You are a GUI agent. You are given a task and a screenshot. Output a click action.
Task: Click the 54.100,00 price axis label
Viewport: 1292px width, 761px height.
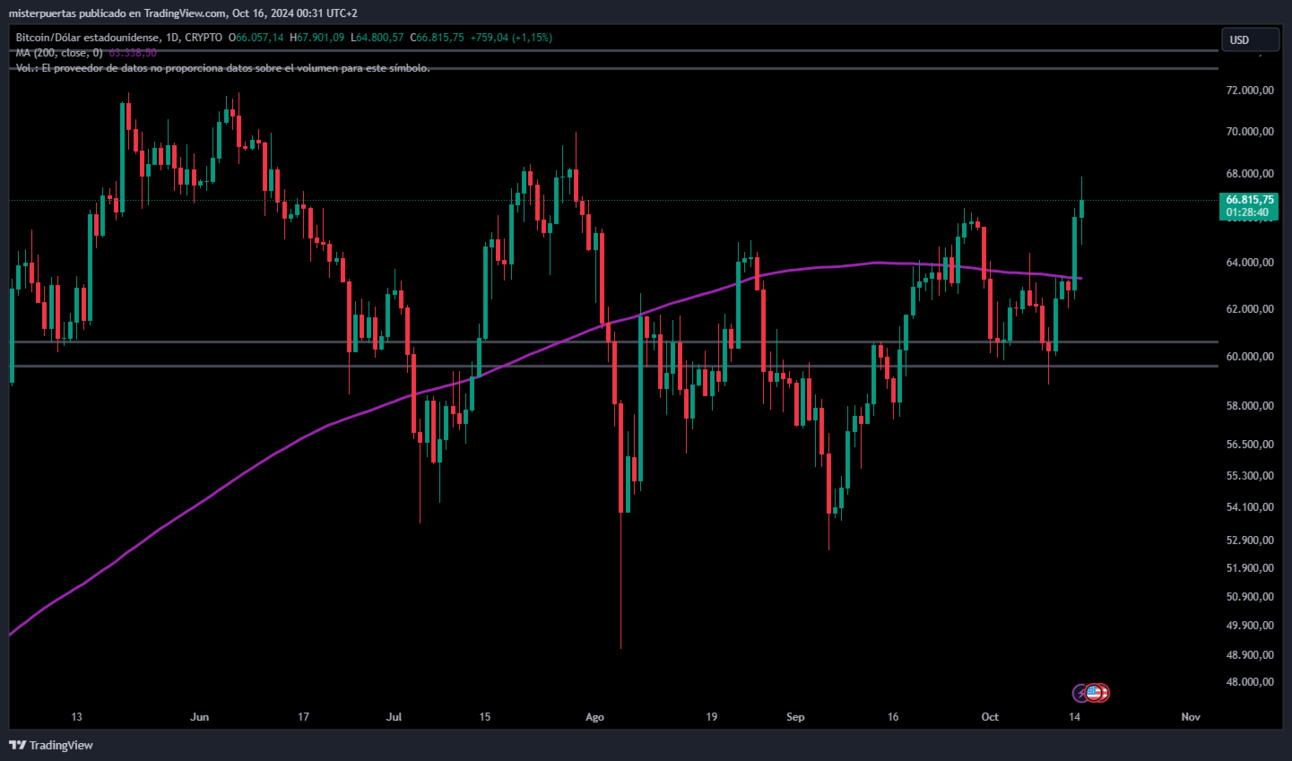1250,507
